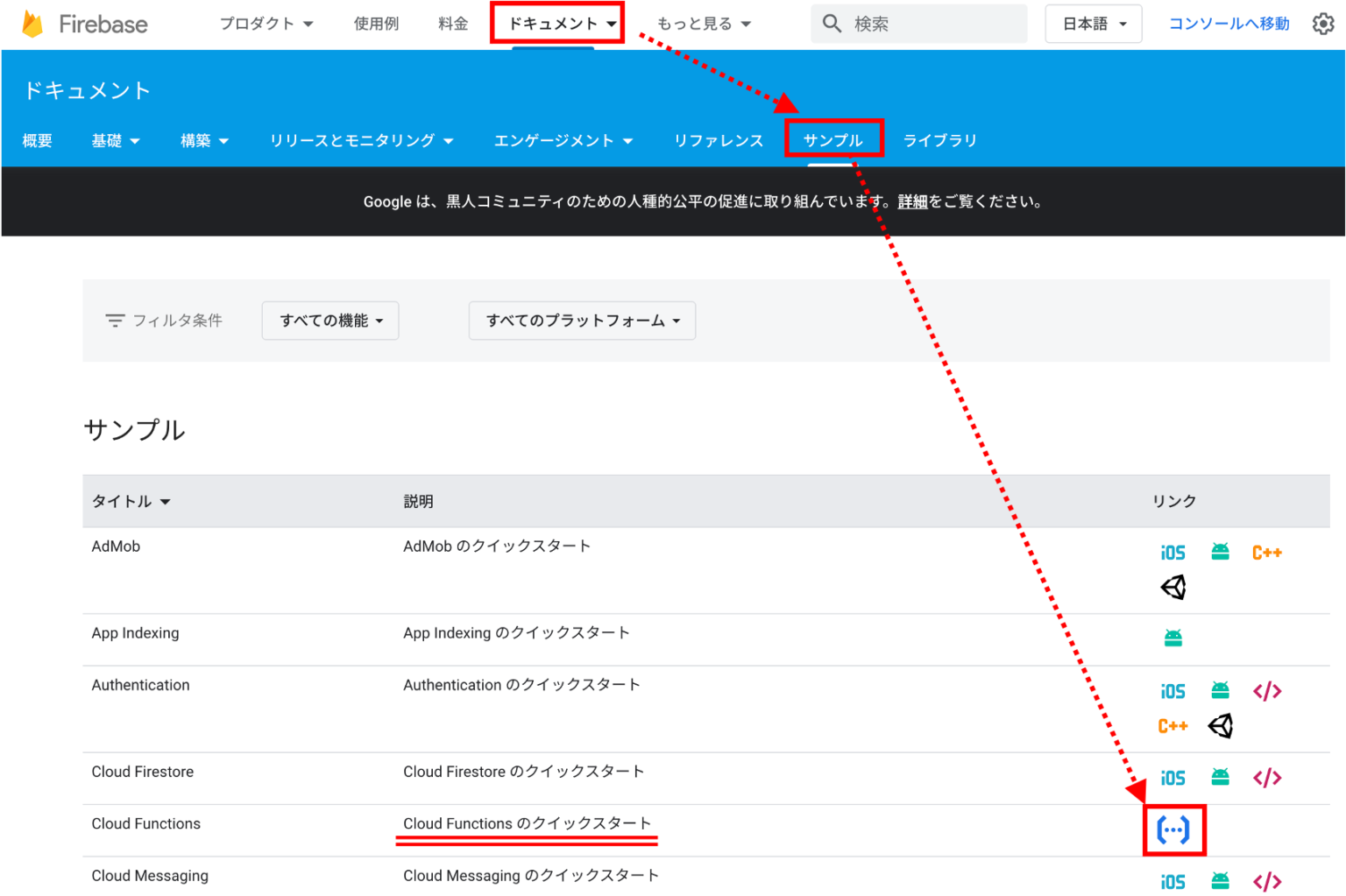Click the Unity icon in the AdMob row
The height and width of the screenshot is (896, 1346).
(1174, 587)
